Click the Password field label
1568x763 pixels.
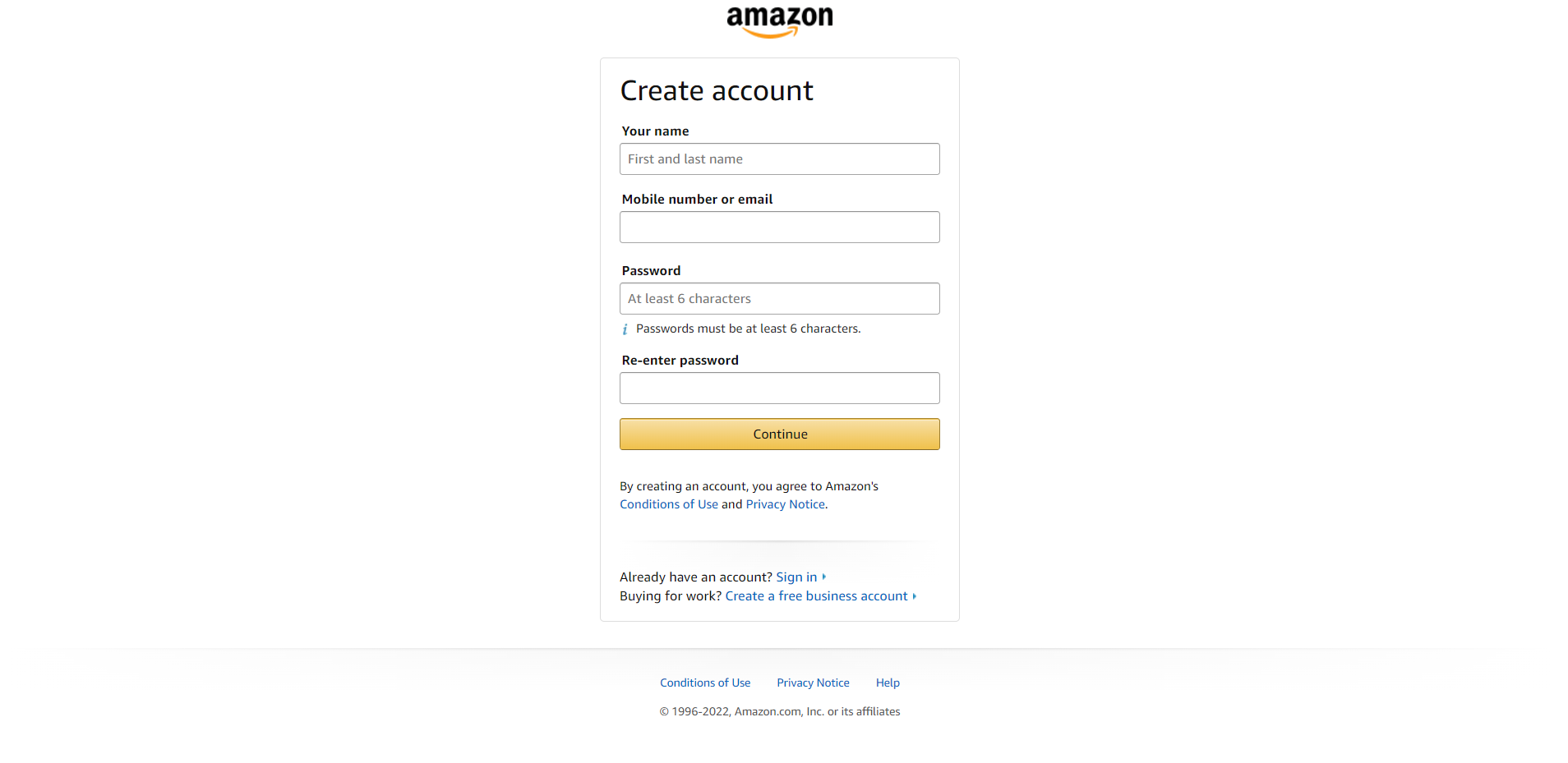pyautogui.click(x=651, y=271)
